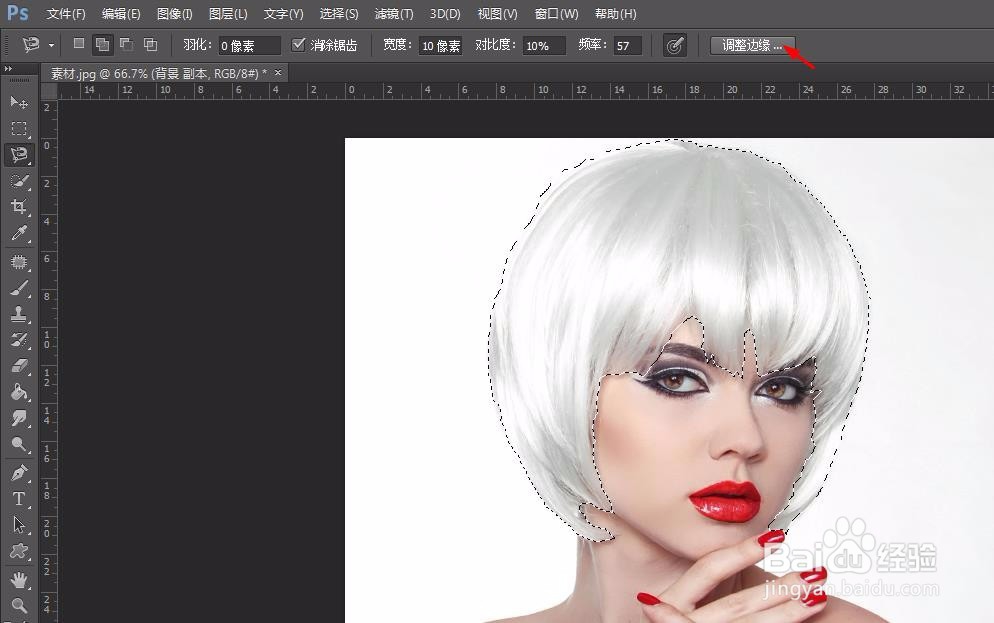Select the Eraser tool
The width and height of the screenshot is (994, 623).
click(19, 366)
